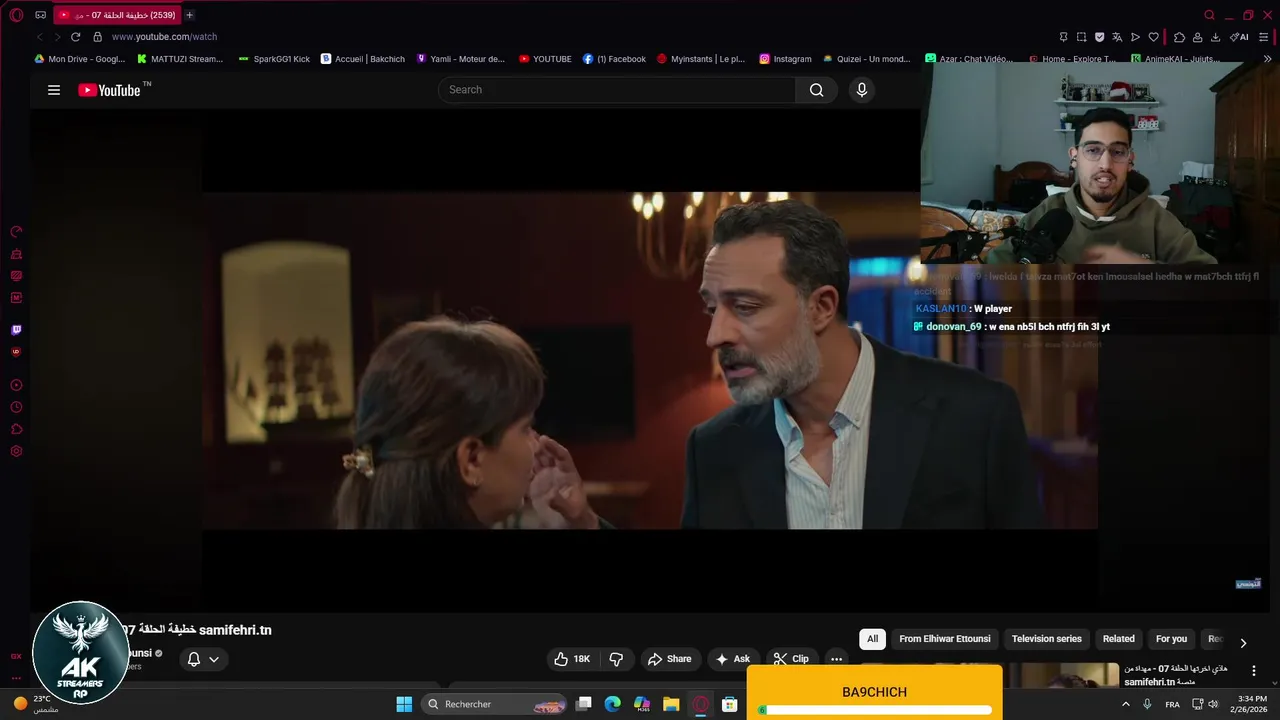Screen dimensions: 1280x720
Task: Open the Opera AI assistant button
Action: [x=1239, y=37]
